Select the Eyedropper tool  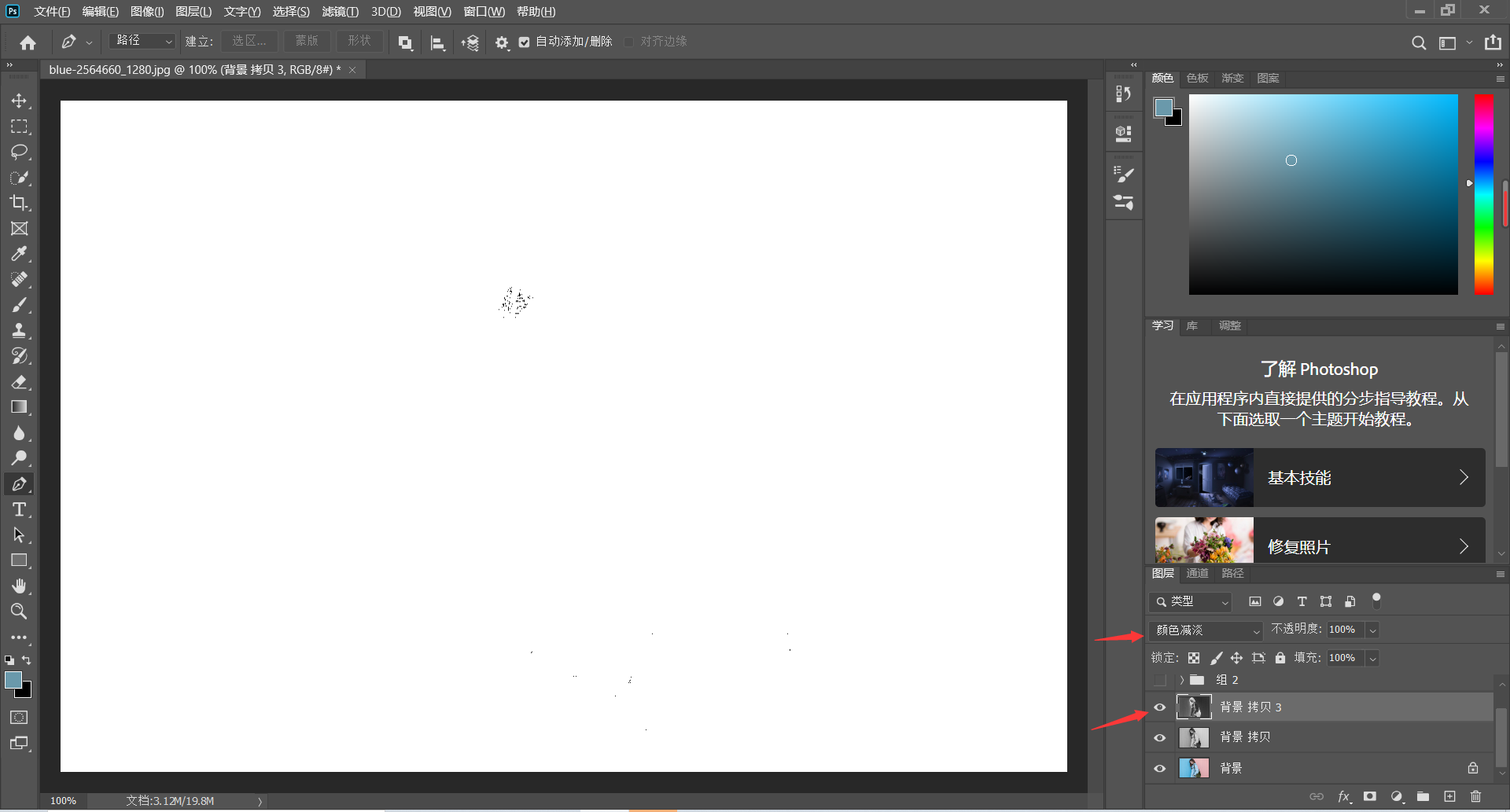[19, 254]
